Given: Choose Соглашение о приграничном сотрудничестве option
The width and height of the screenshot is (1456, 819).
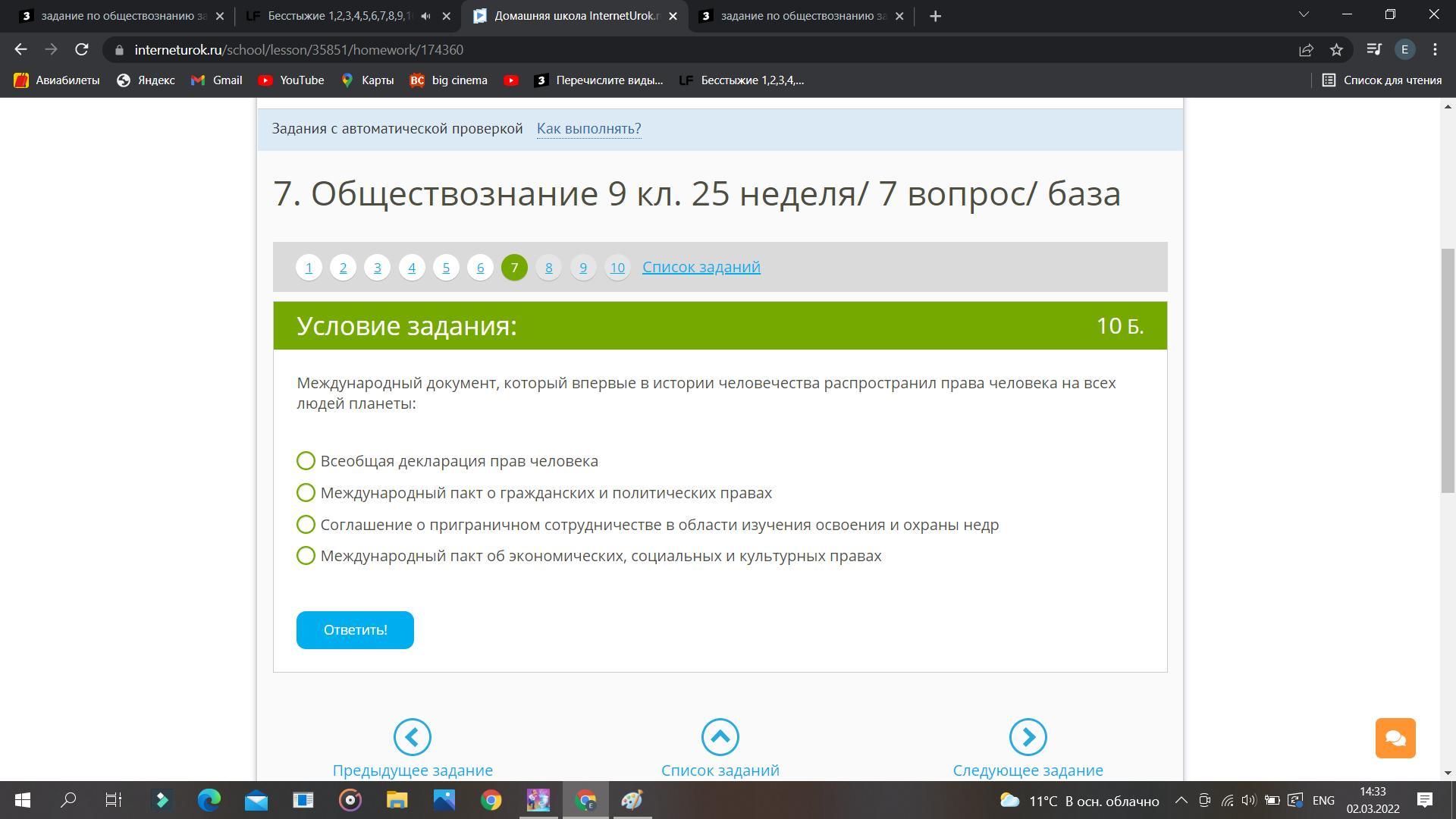Looking at the screenshot, I should coord(306,525).
